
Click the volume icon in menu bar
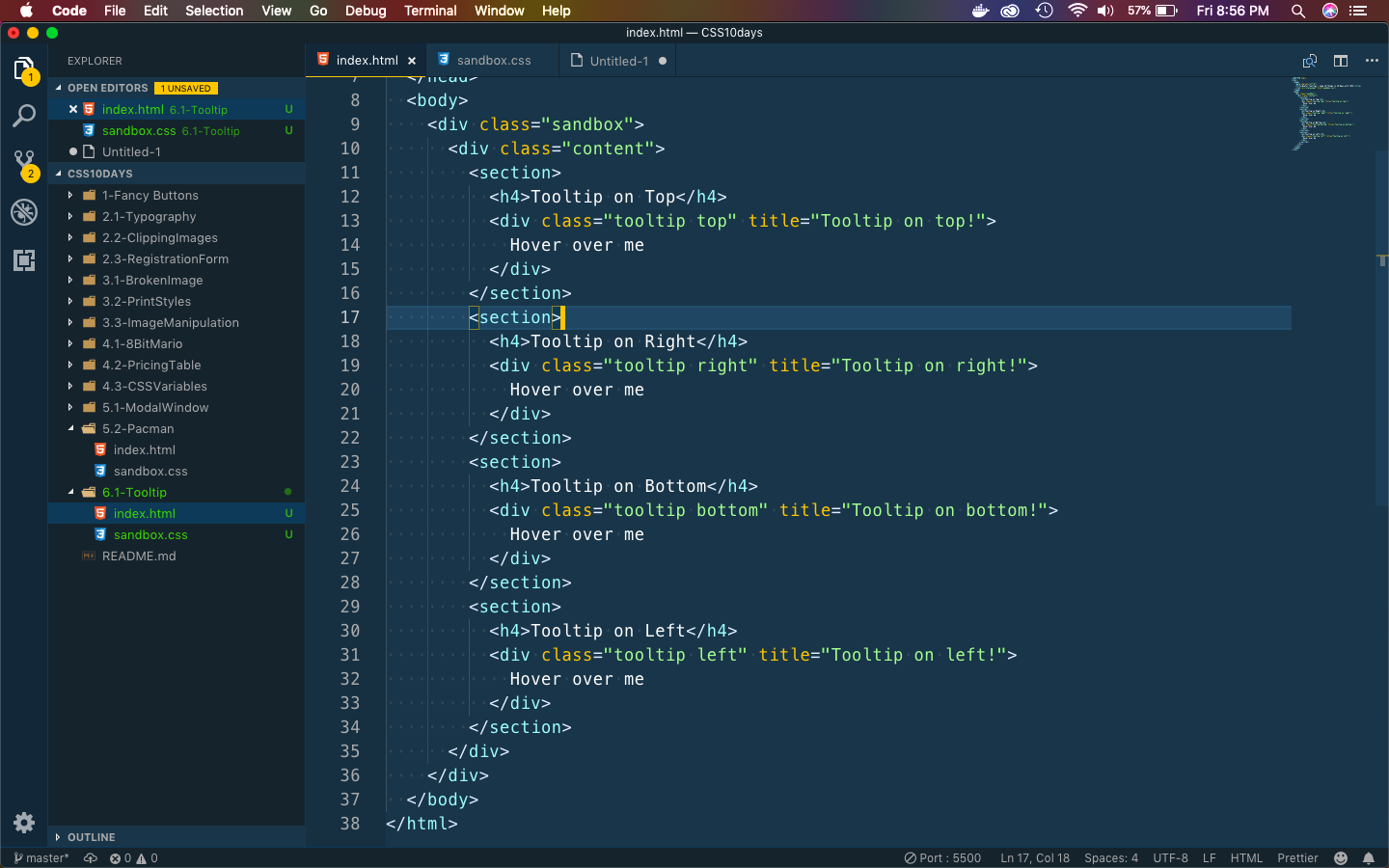[x=1105, y=11]
